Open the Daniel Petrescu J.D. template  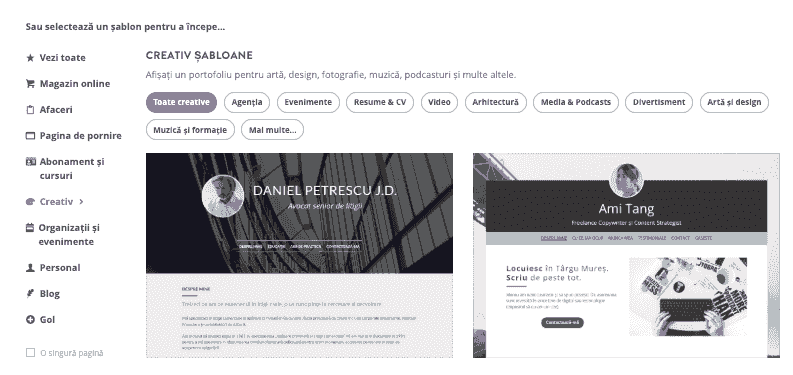click(299, 256)
